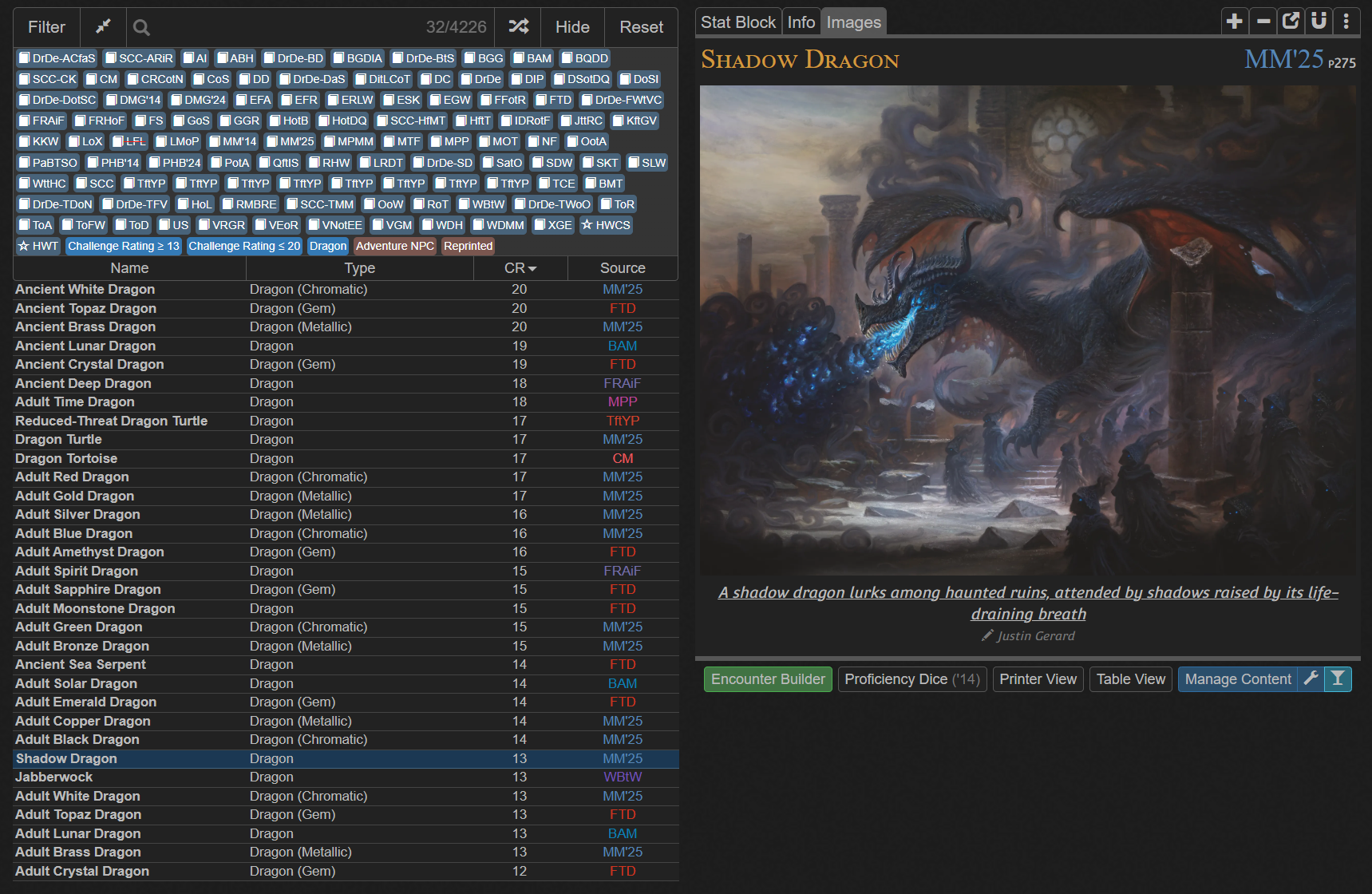Screen dimensions: 1372x894
Task: Select Adult Time Dragon in the list
Action: [x=346, y=402]
